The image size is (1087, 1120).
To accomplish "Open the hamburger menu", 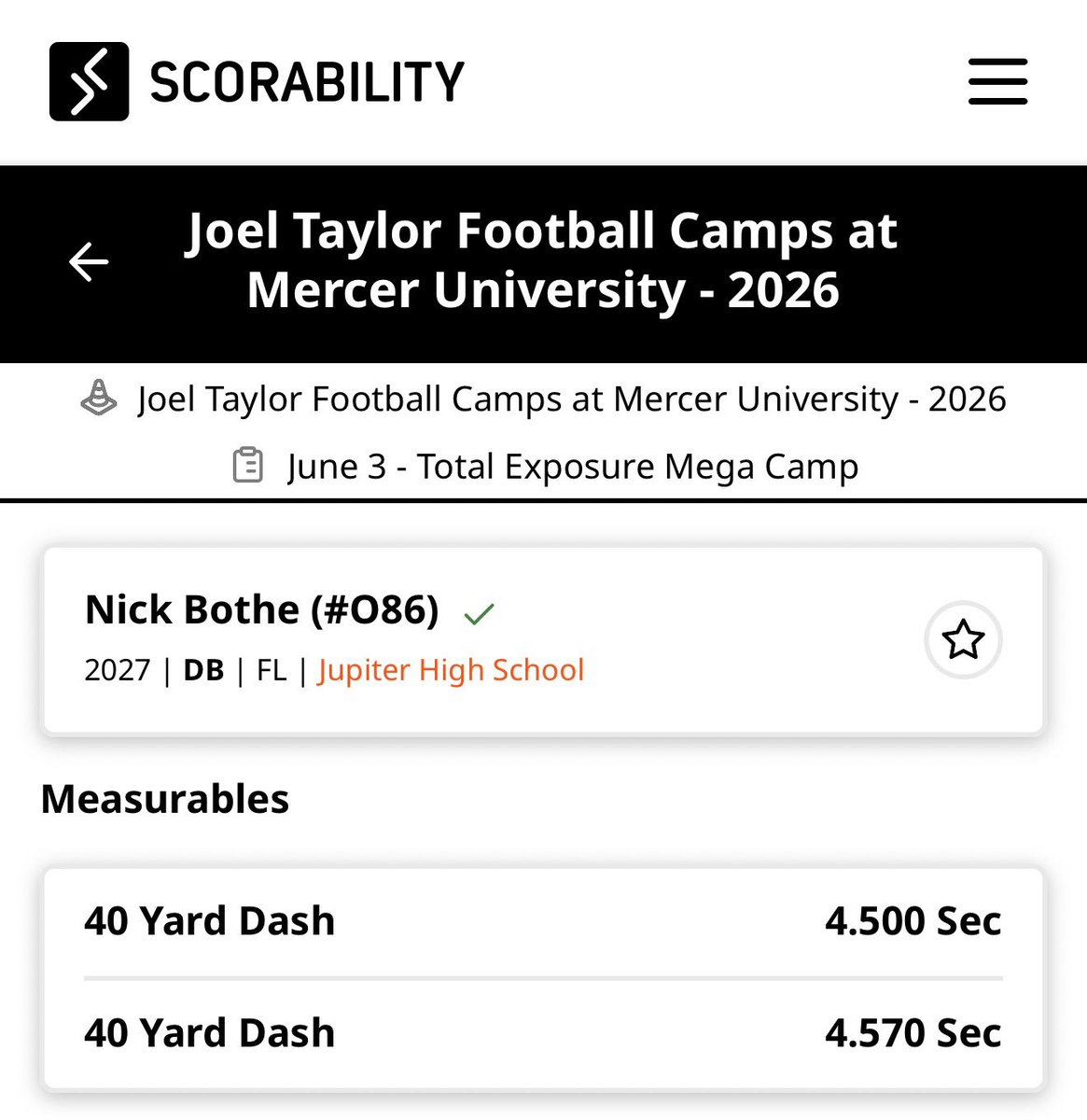I will [x=997, y=81].
